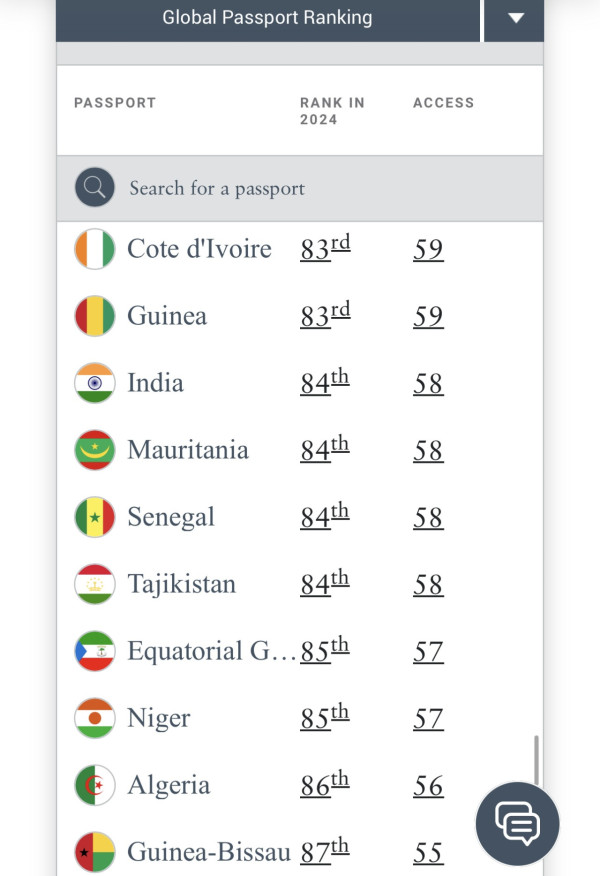Click the Cote d'Ivoire flag icon
Screen dimensions: 600x876
tap(95, 249)
